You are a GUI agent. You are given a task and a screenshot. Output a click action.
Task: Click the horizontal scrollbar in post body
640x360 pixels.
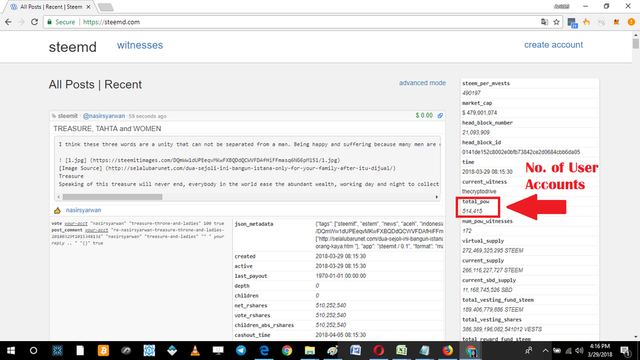(112, 197)
